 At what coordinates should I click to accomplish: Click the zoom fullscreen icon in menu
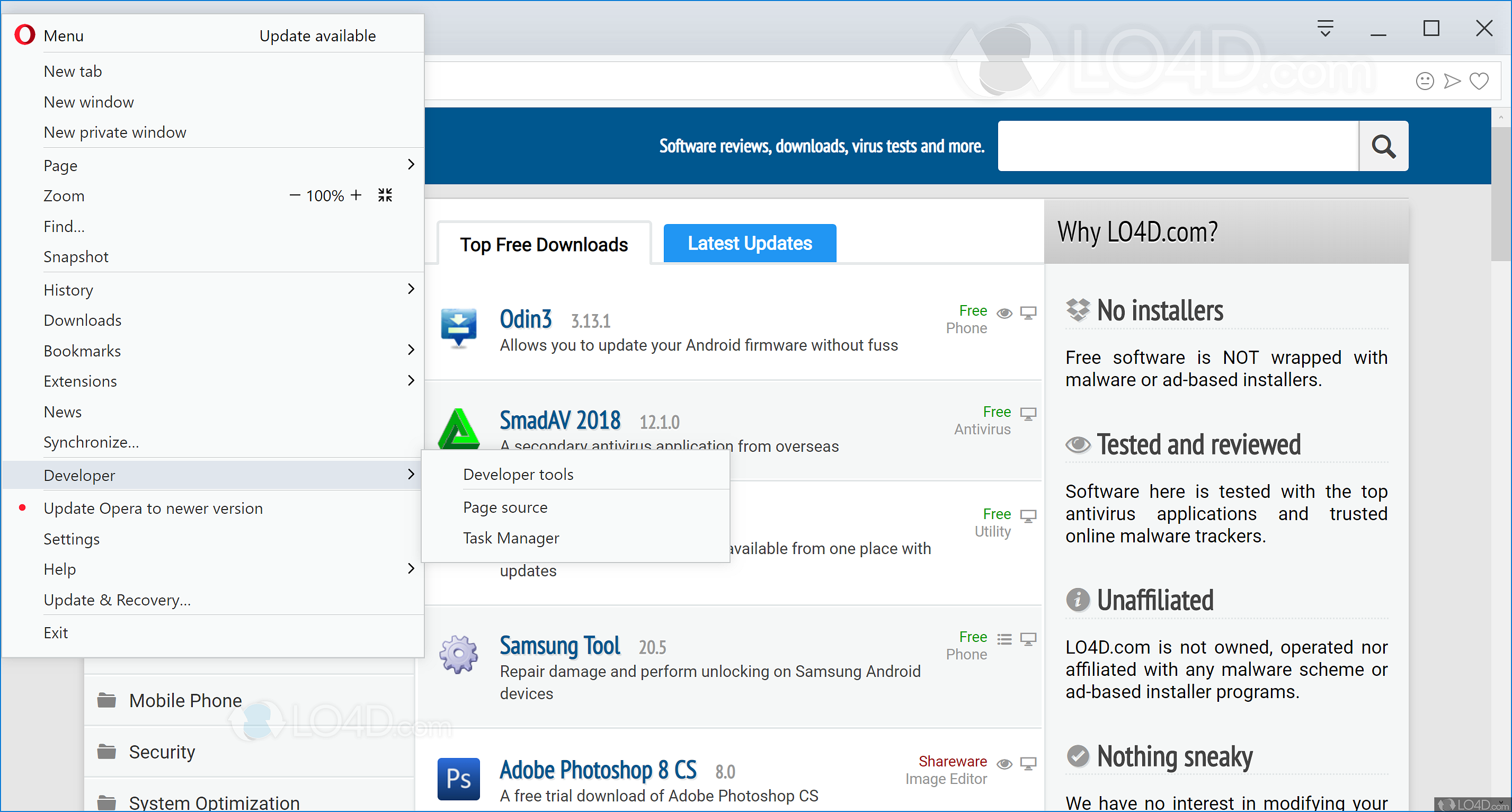(x=385, y=195)
